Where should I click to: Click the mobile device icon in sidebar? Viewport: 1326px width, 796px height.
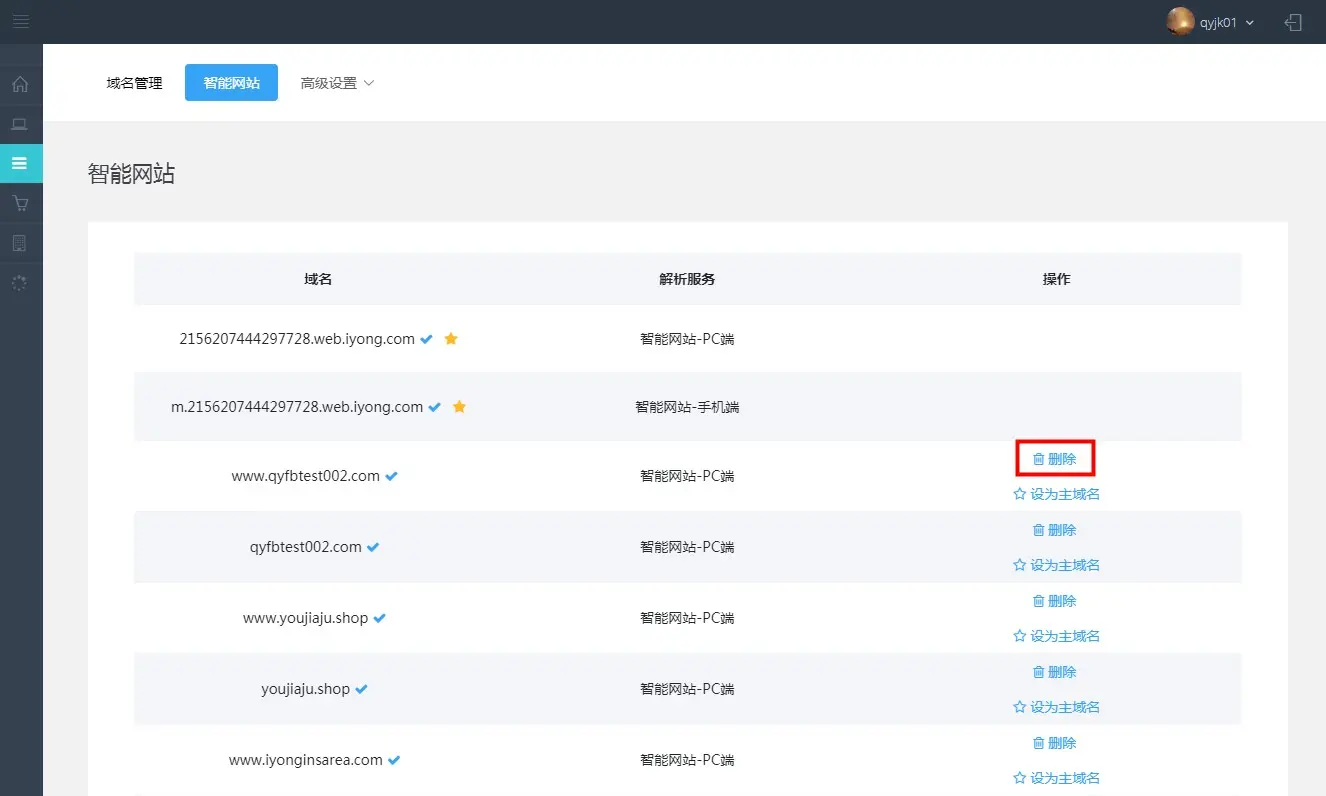click(x=20, y=243)
